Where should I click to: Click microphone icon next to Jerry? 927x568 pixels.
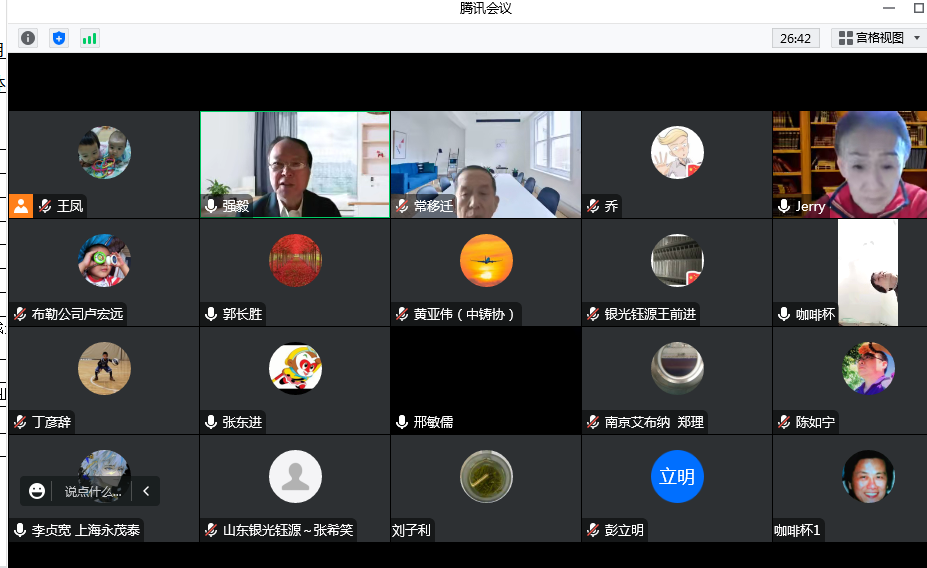click(x=784, y=206)
